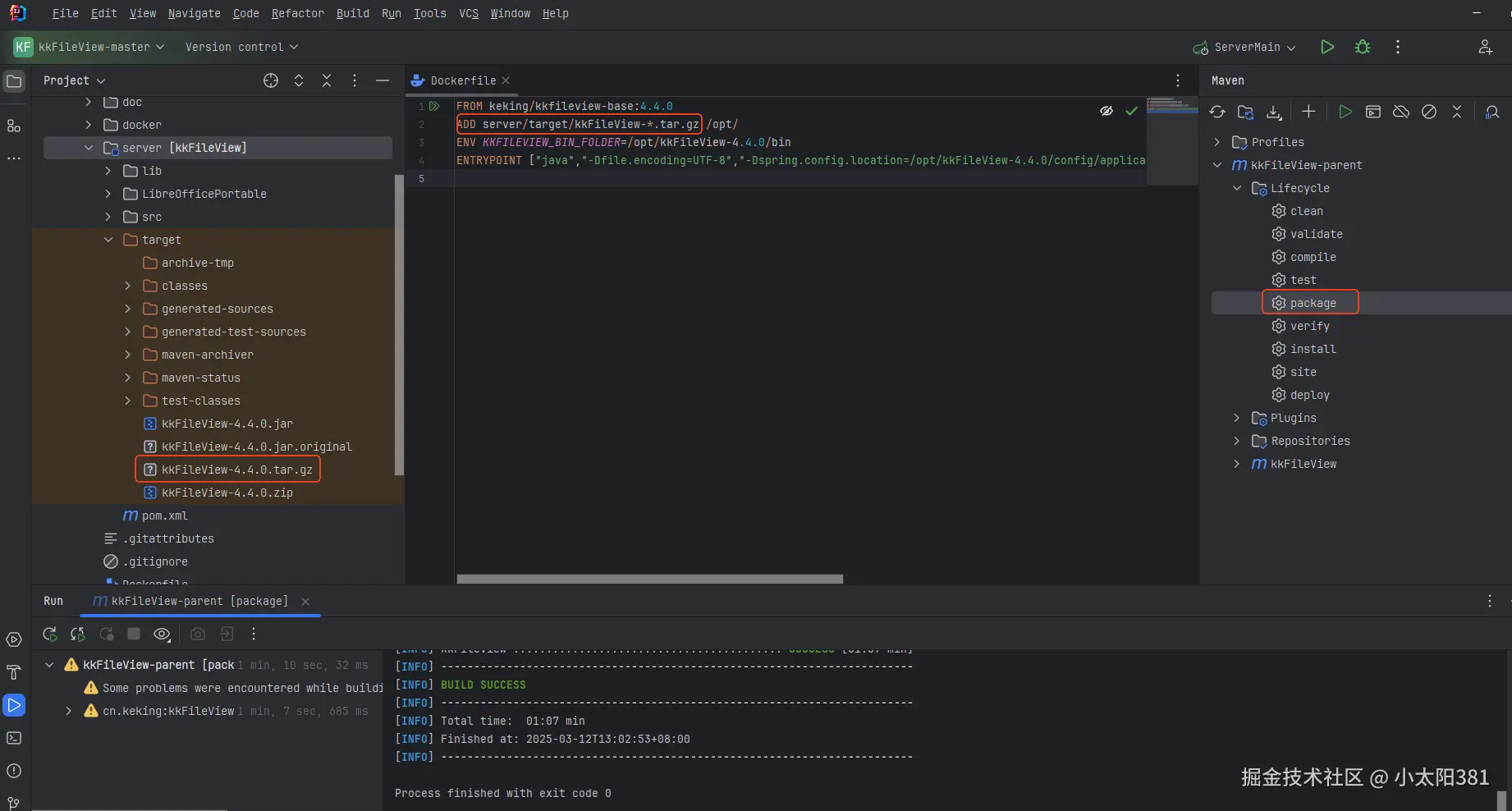Toggle Maven offline mode
The image size is (1512, 811).
tap(1401, 112)
